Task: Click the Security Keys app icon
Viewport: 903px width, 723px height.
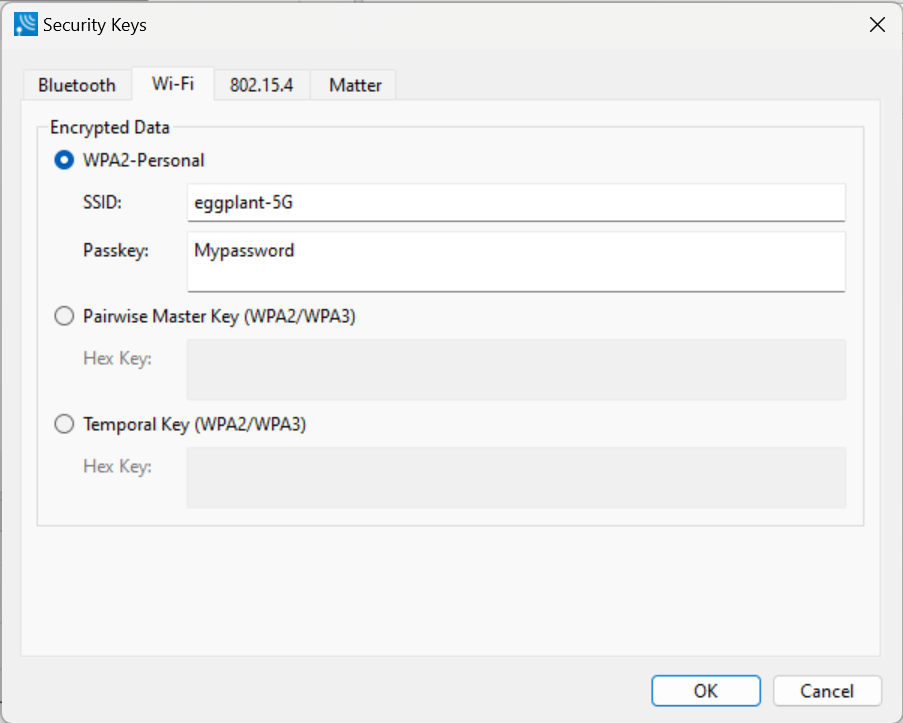Action: [x=26, y=25]
